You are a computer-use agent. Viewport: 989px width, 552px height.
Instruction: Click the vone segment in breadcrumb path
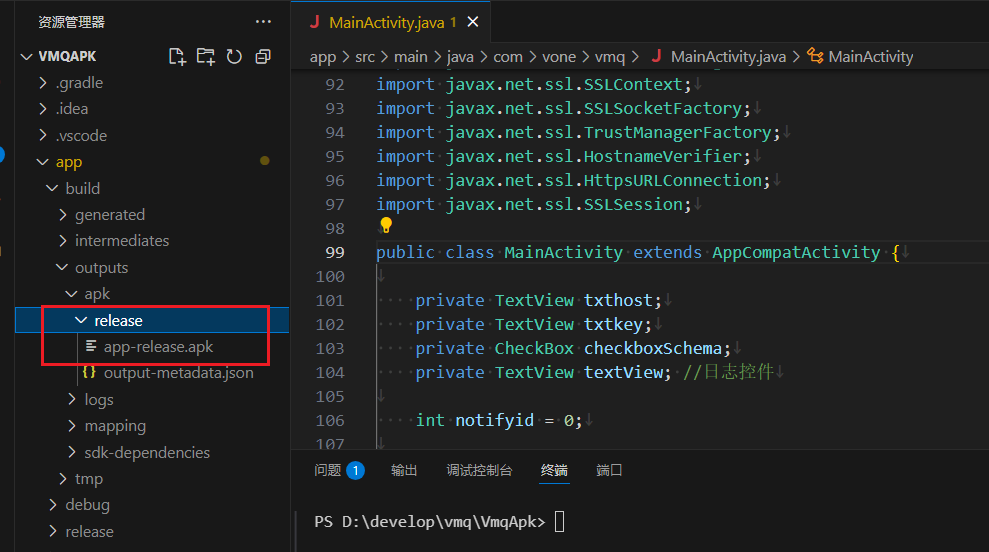pyautogui.click(x=558, y=57)
